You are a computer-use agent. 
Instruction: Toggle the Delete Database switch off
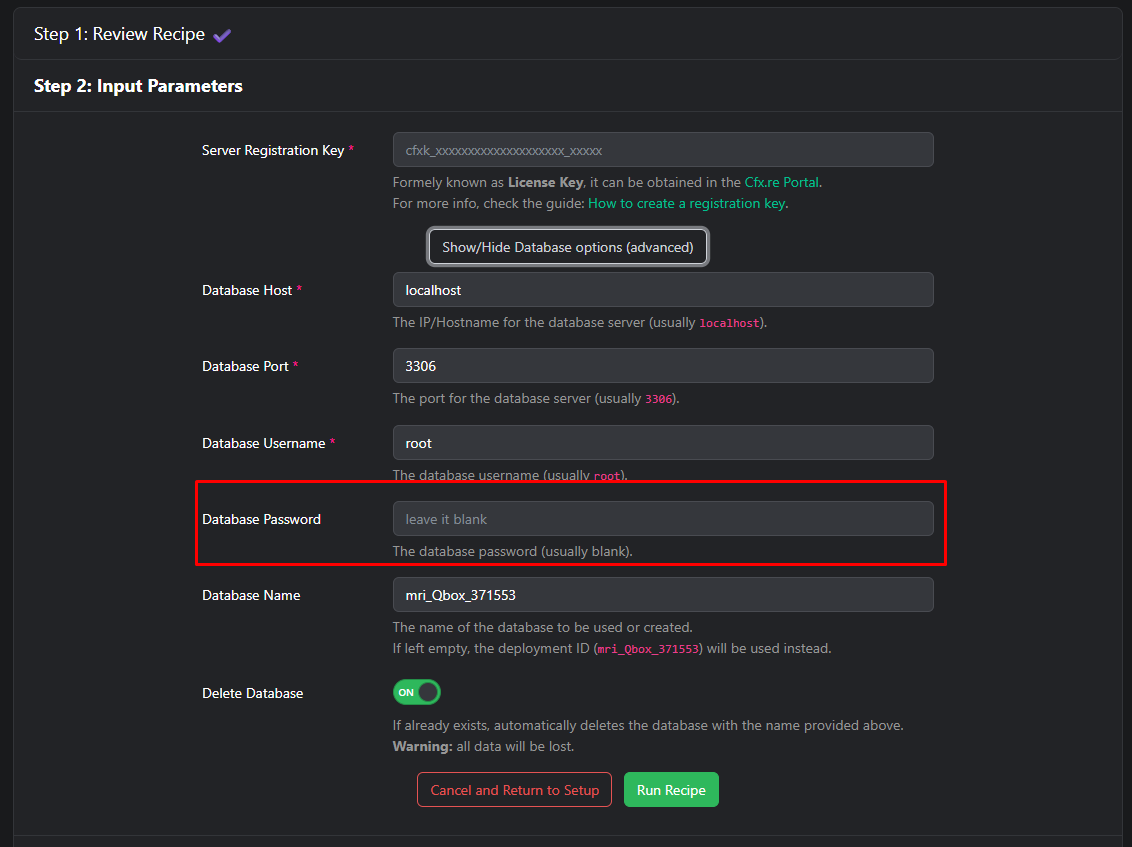point(417,692)
